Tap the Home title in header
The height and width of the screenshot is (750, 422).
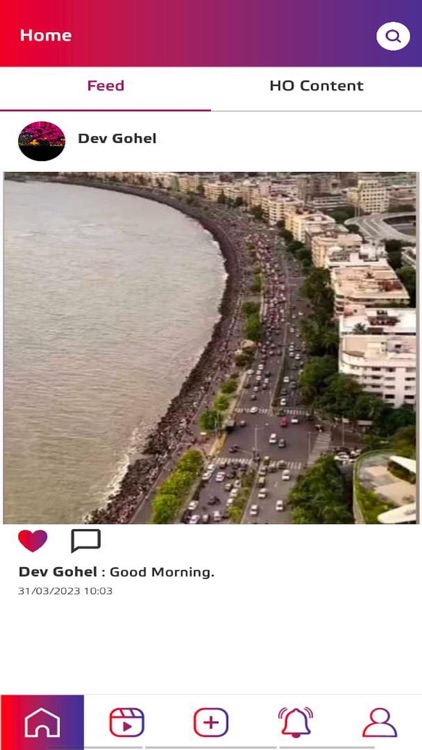(x=46, y=35)
